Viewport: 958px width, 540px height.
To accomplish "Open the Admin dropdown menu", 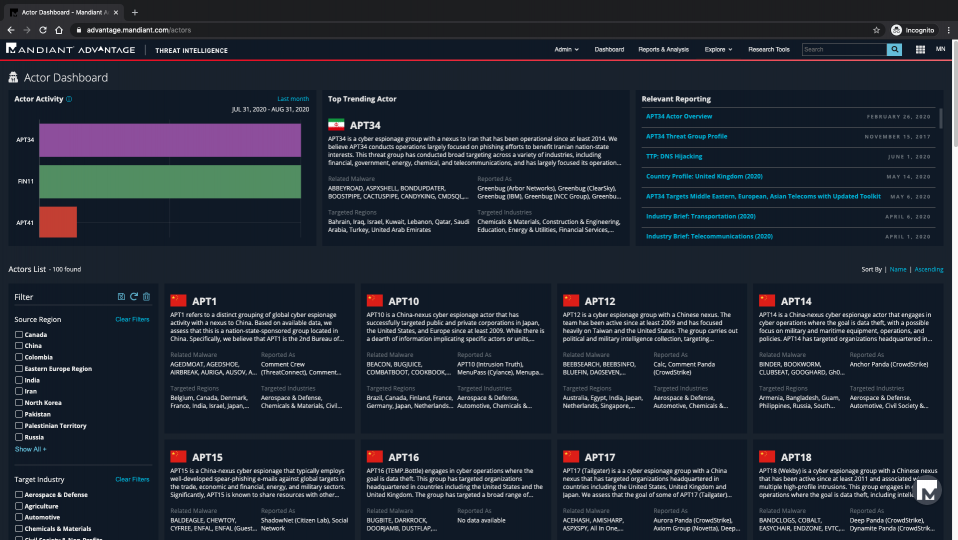I will point(566,49).
